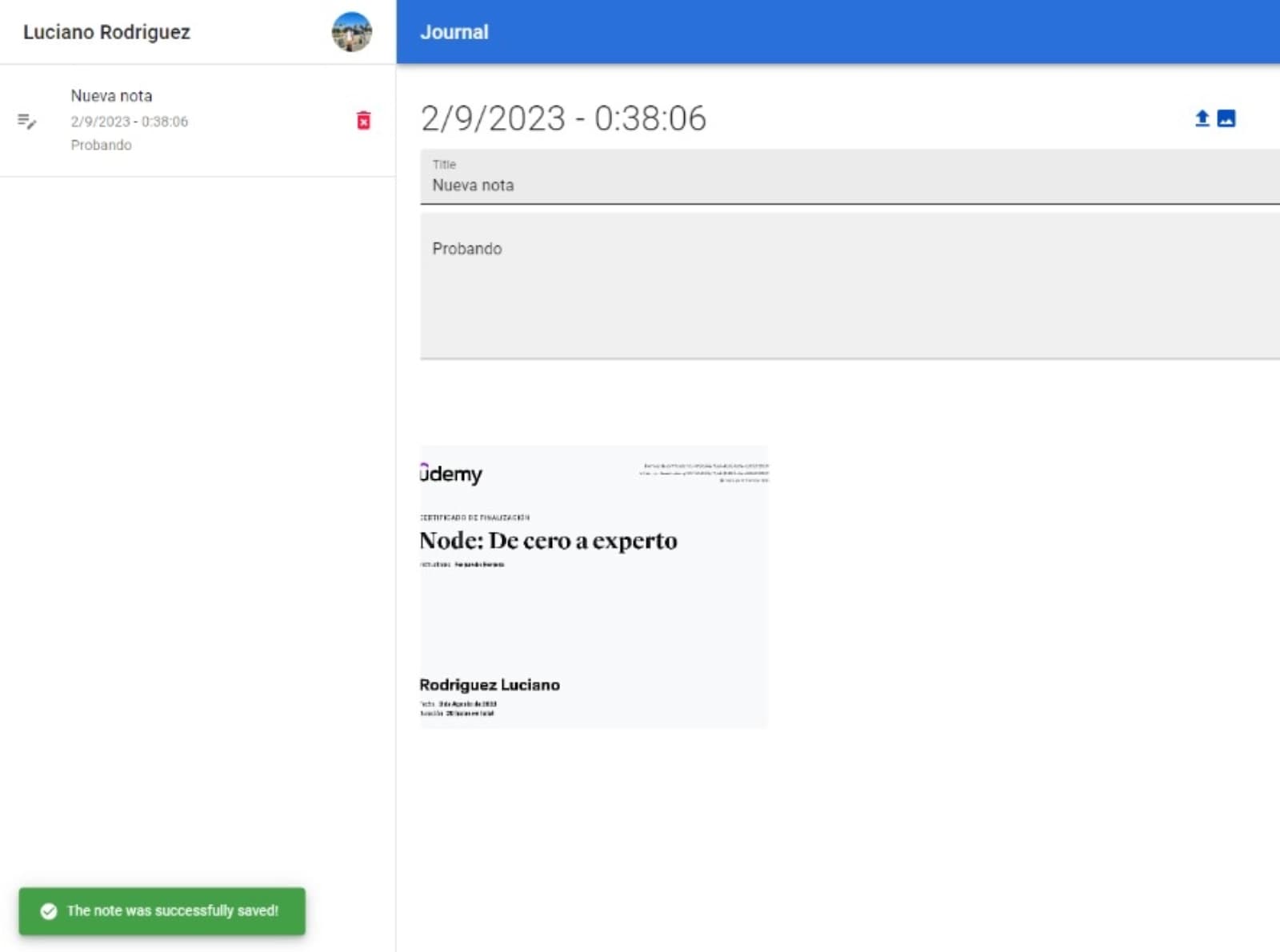Click the name Luciano Rodriguez
Viewport: 1280px width, 952px height.
(107, 32)
